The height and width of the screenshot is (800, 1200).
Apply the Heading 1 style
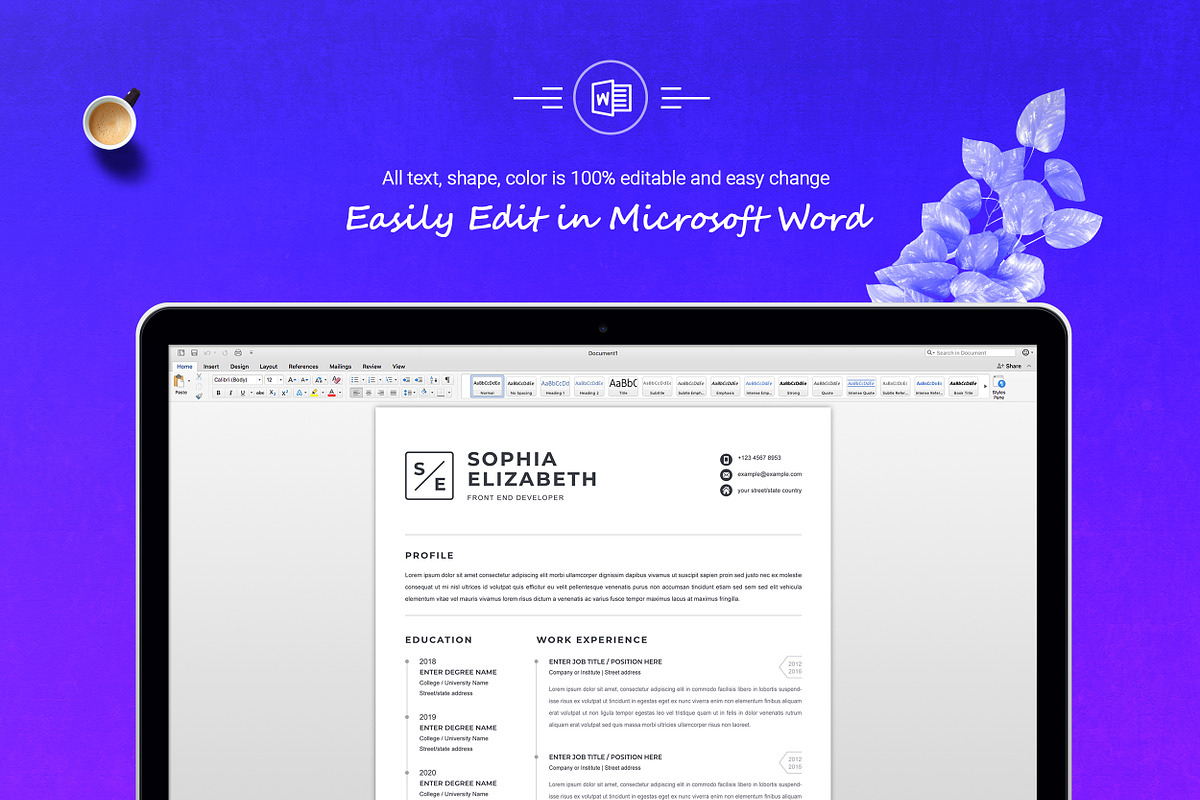click(x=555, y=386)
